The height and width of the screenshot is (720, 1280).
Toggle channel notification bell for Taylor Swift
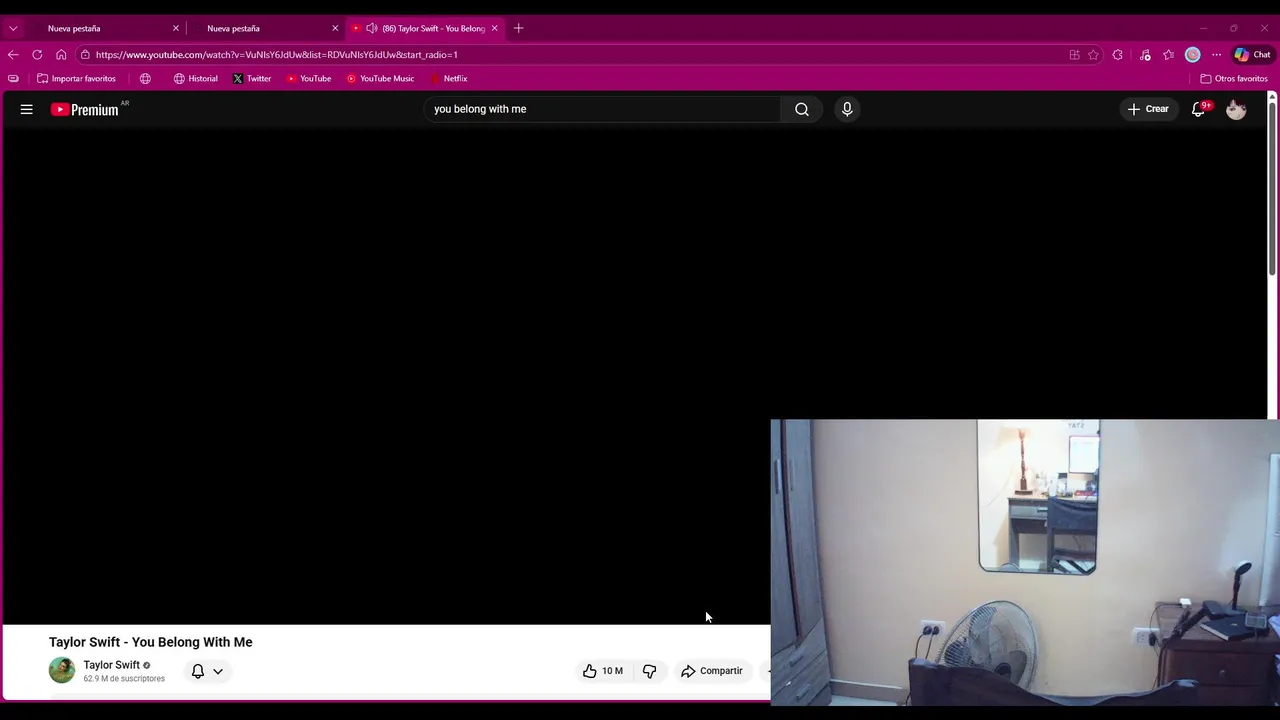198,671
